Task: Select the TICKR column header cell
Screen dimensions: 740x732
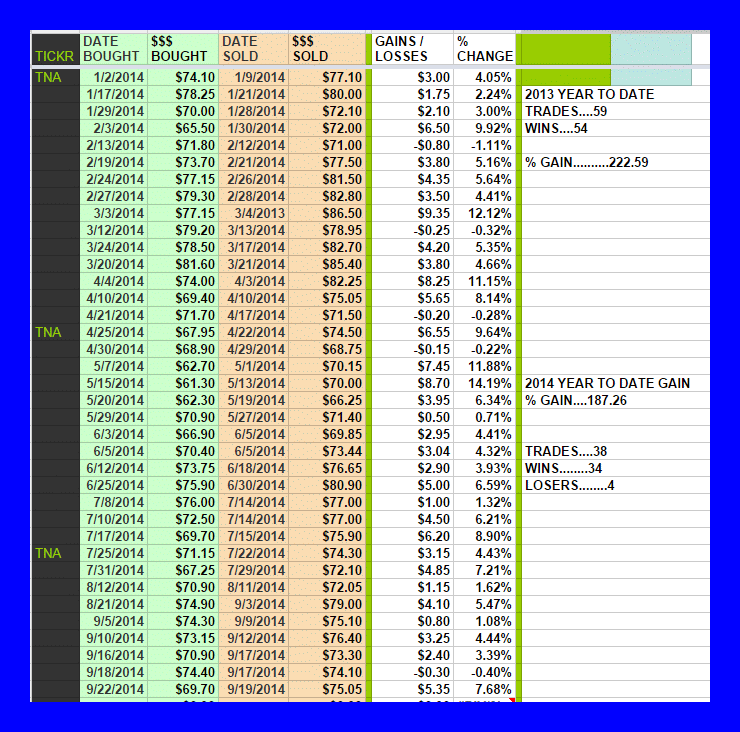Action: pyautogui.click(x=55, y=49)
